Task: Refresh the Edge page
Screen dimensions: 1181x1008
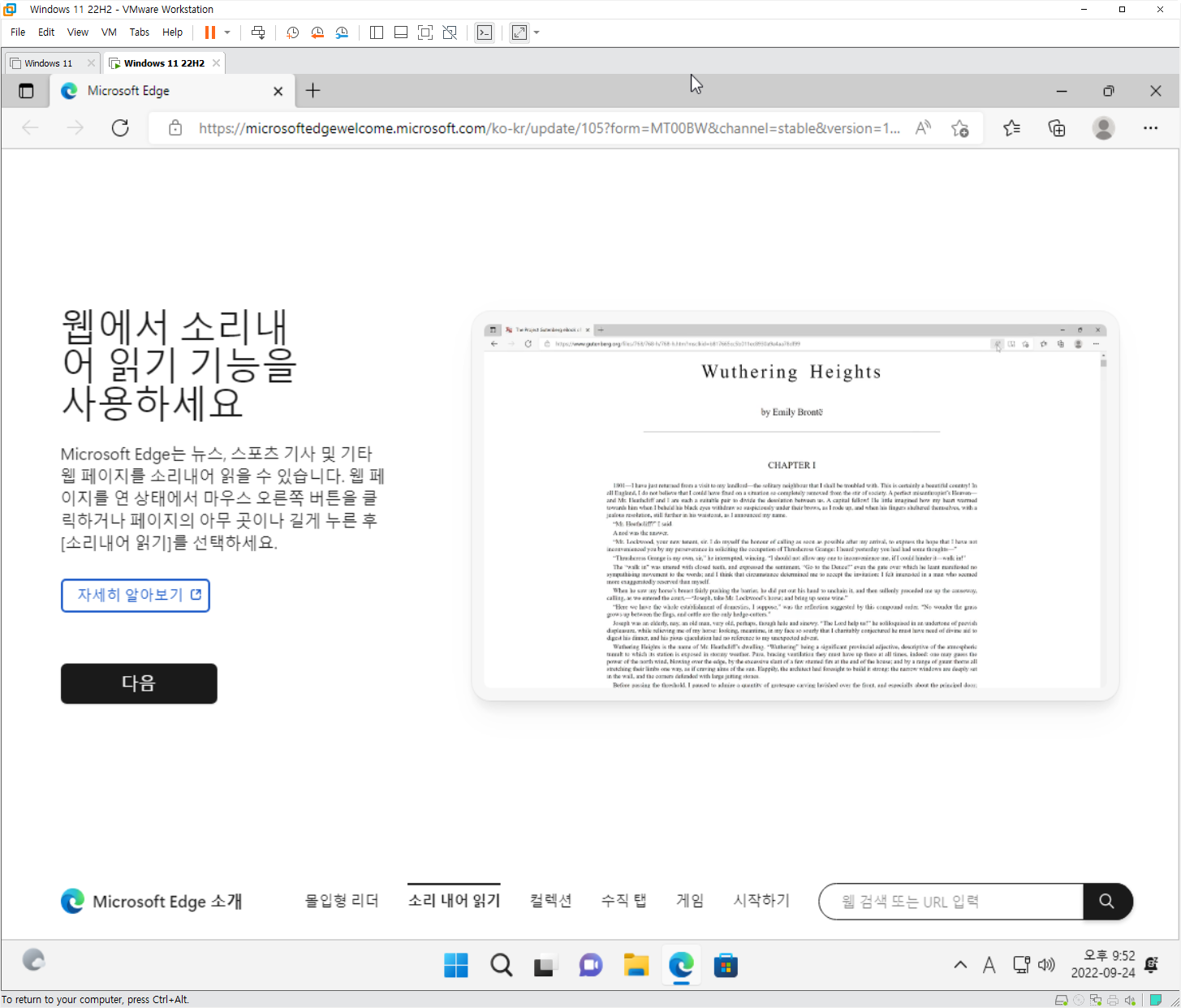Action: coord(120,127)
